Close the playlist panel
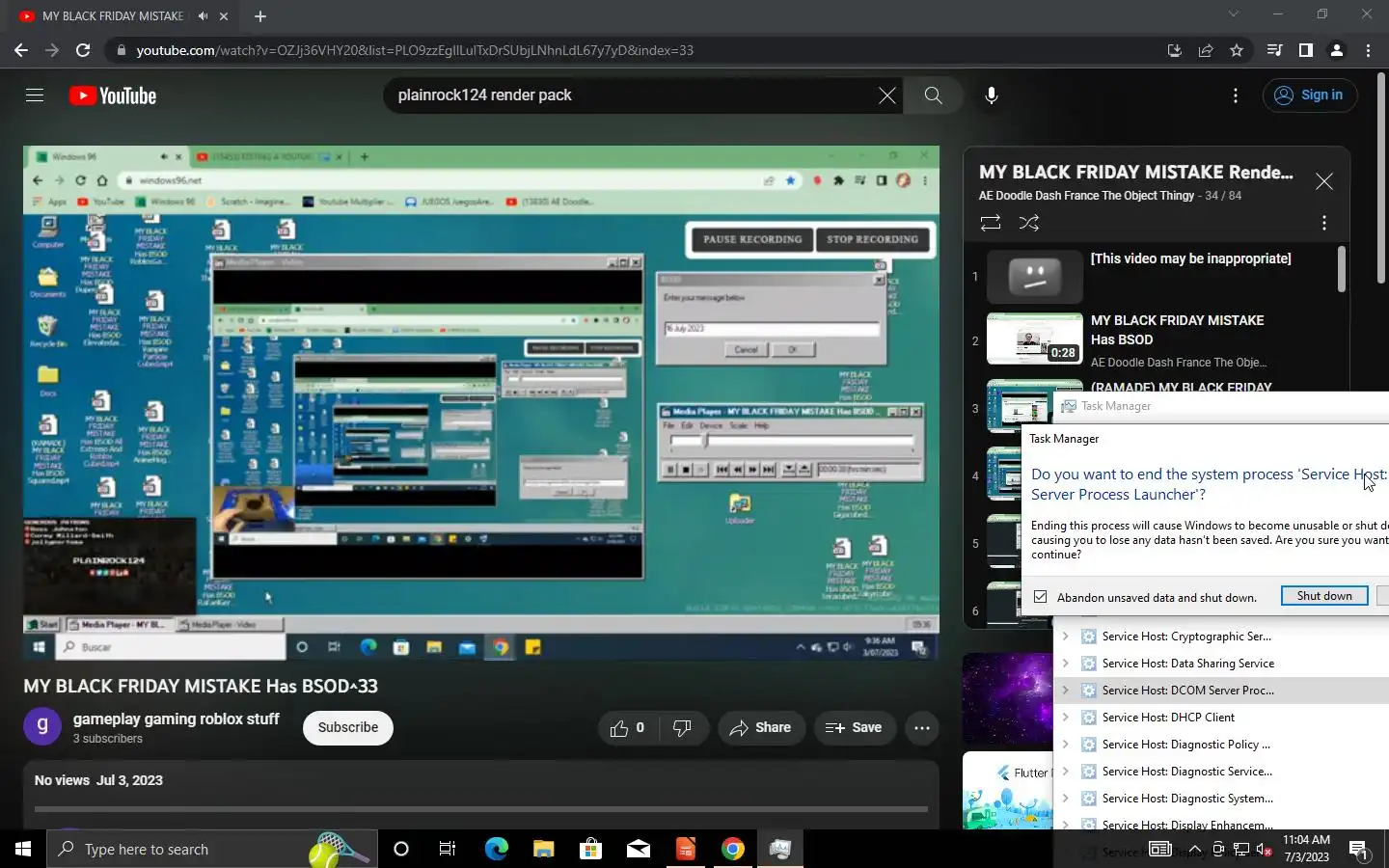 1324,181
